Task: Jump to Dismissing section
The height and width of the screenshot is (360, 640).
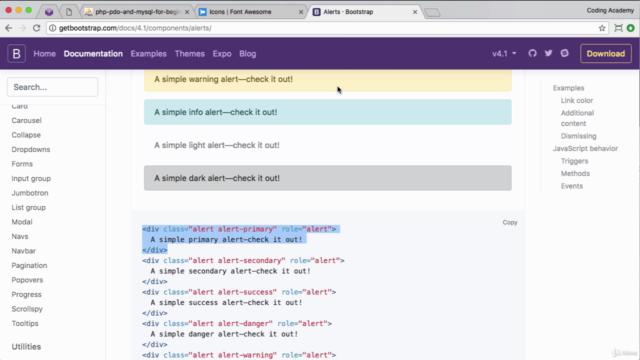Action: [578, 136]
